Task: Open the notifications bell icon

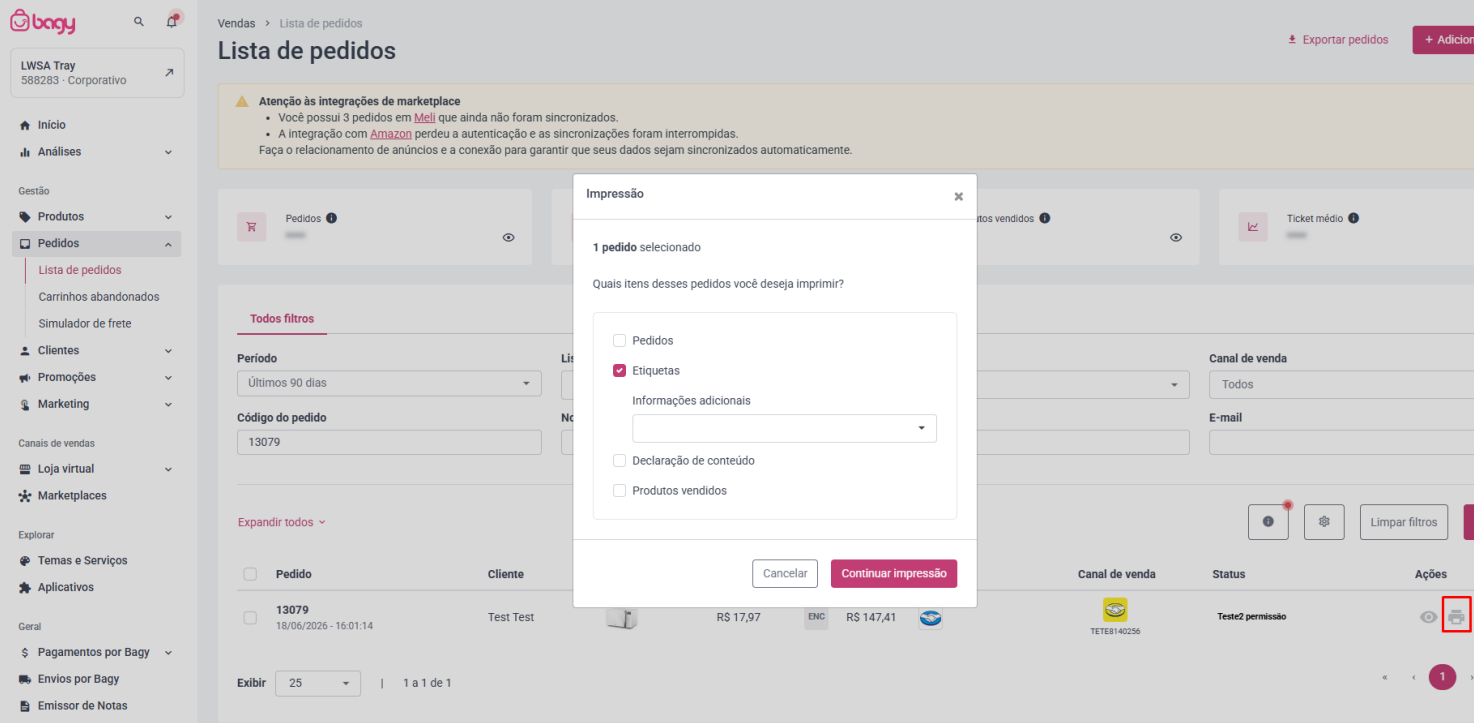Action: [172, 21]
